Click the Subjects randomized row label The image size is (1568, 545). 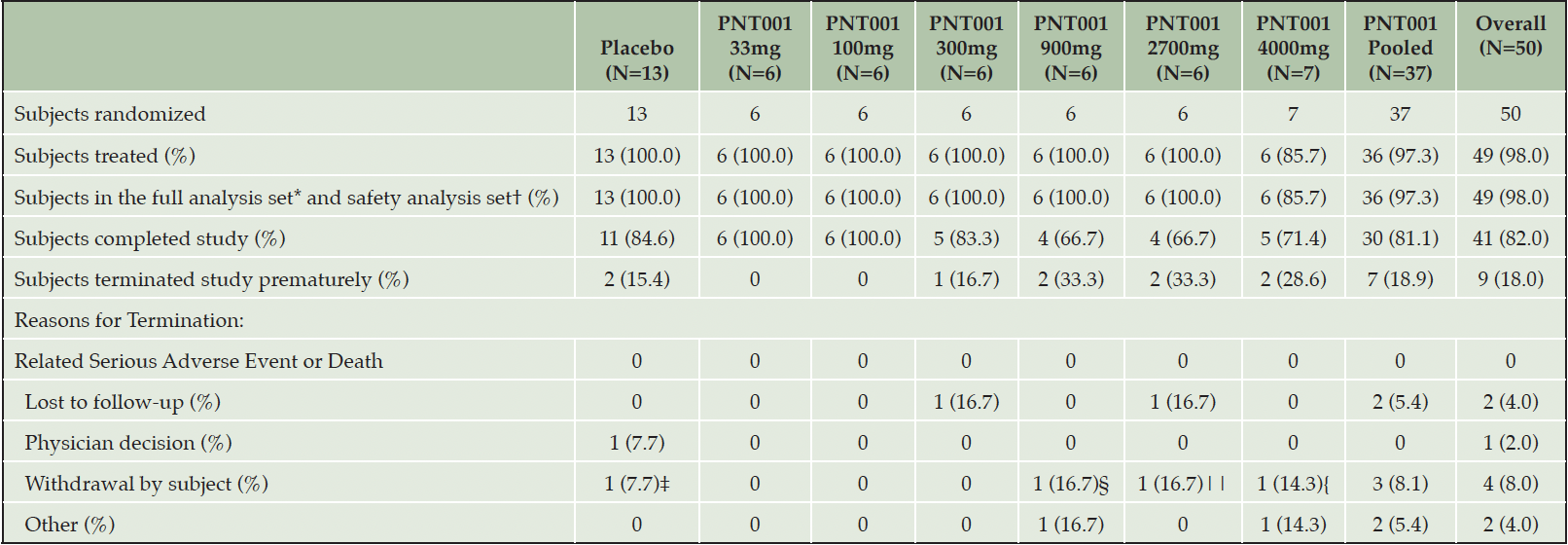point(110,114)
